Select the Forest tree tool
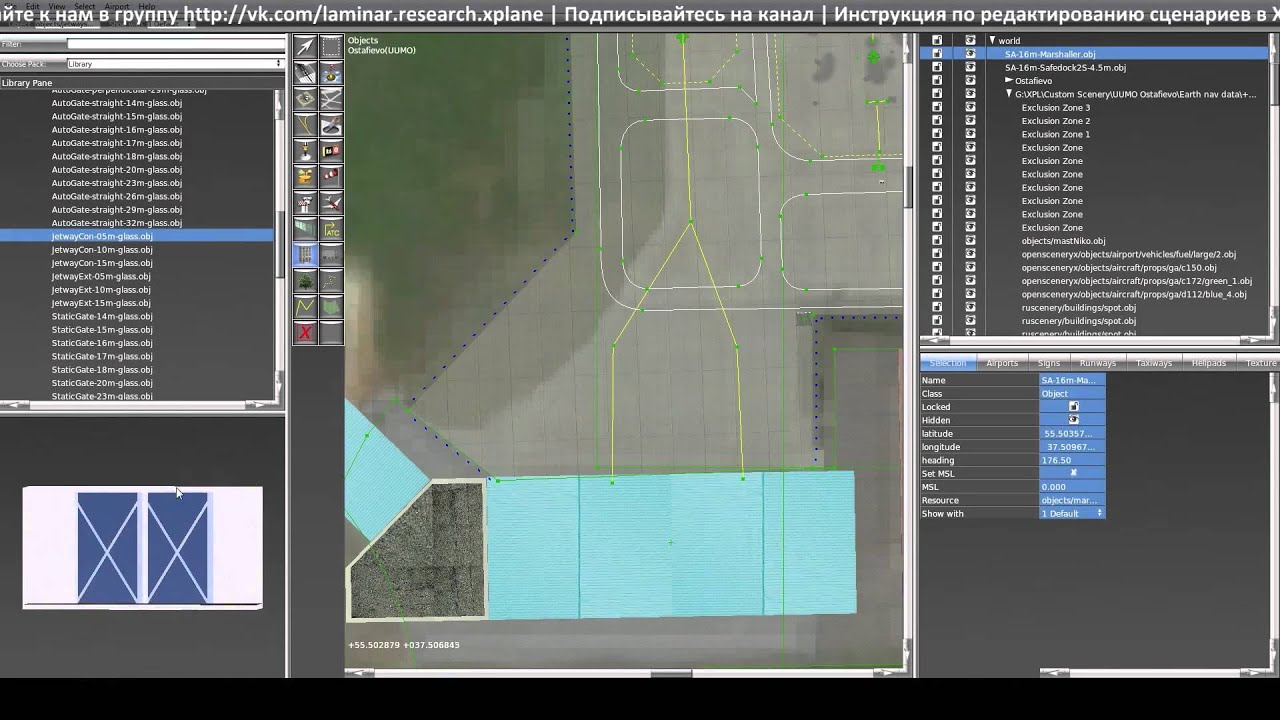 (x=305, y=281)
